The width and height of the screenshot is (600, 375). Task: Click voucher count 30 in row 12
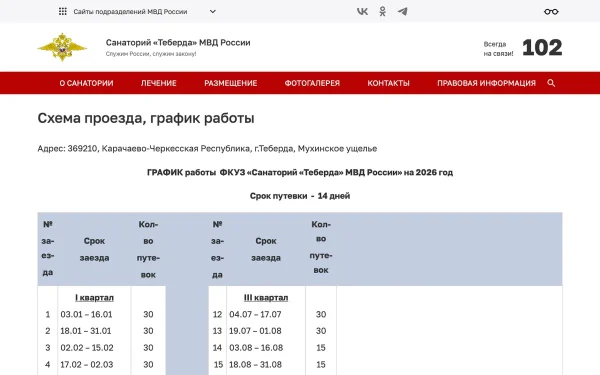click(321, 315)
